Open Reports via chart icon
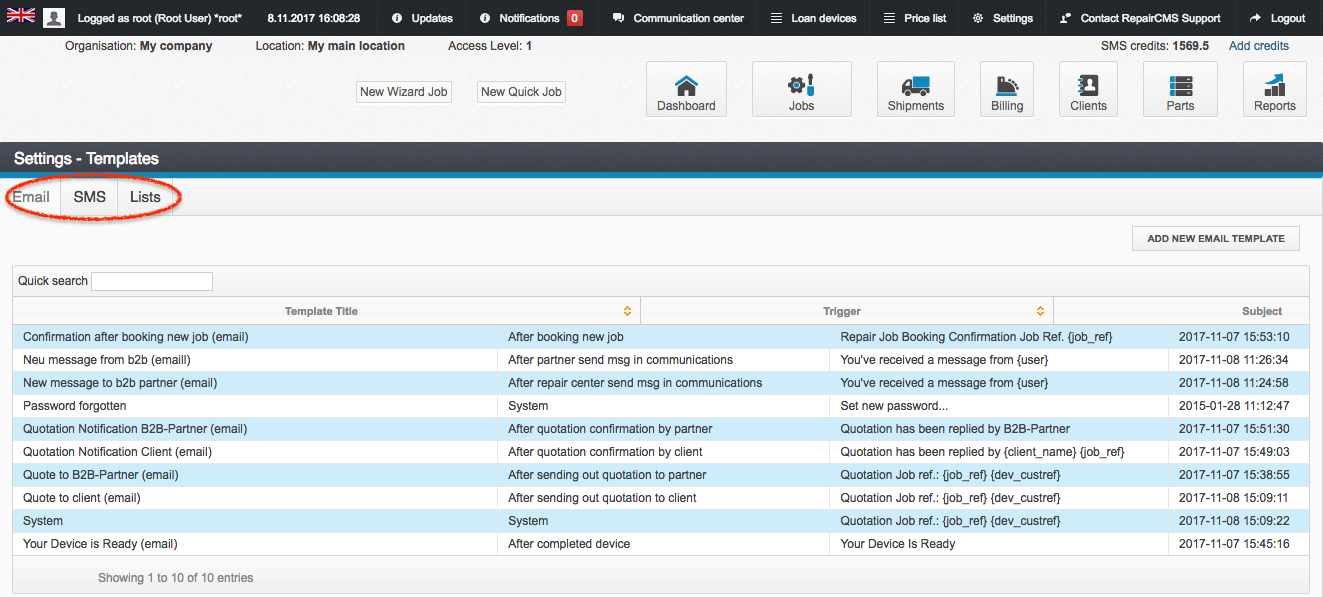 click(x=1275, y=89)
